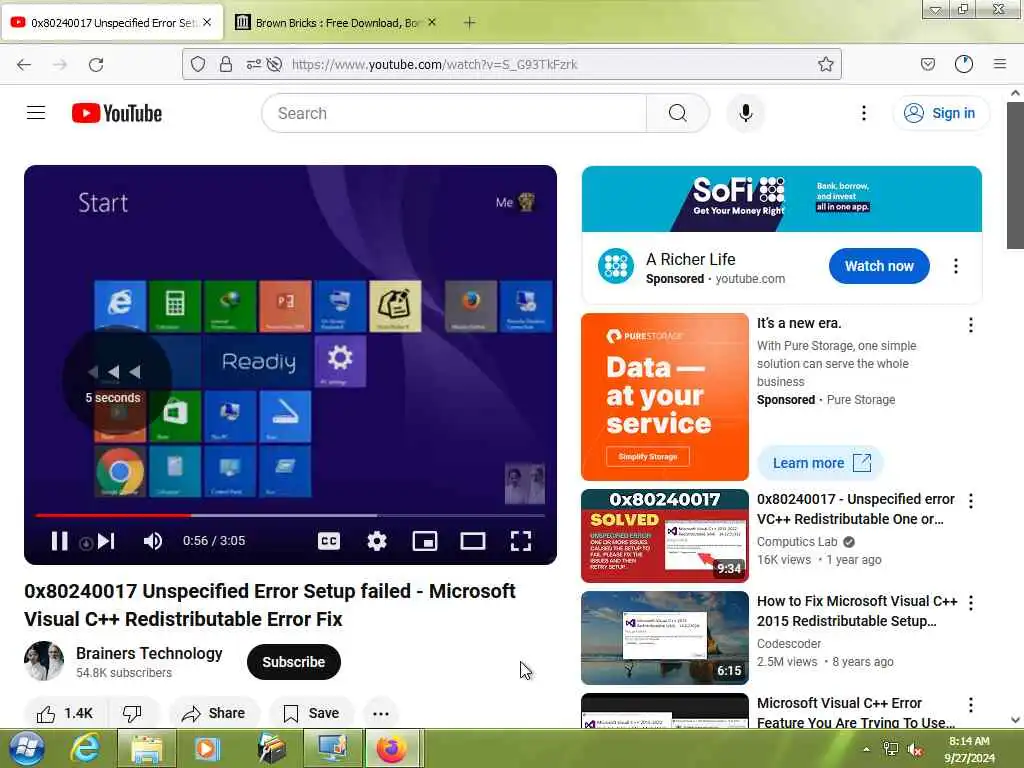Click the search magnifier button
The width and height of the screenshot is (1024, 768).
(677, 113)
